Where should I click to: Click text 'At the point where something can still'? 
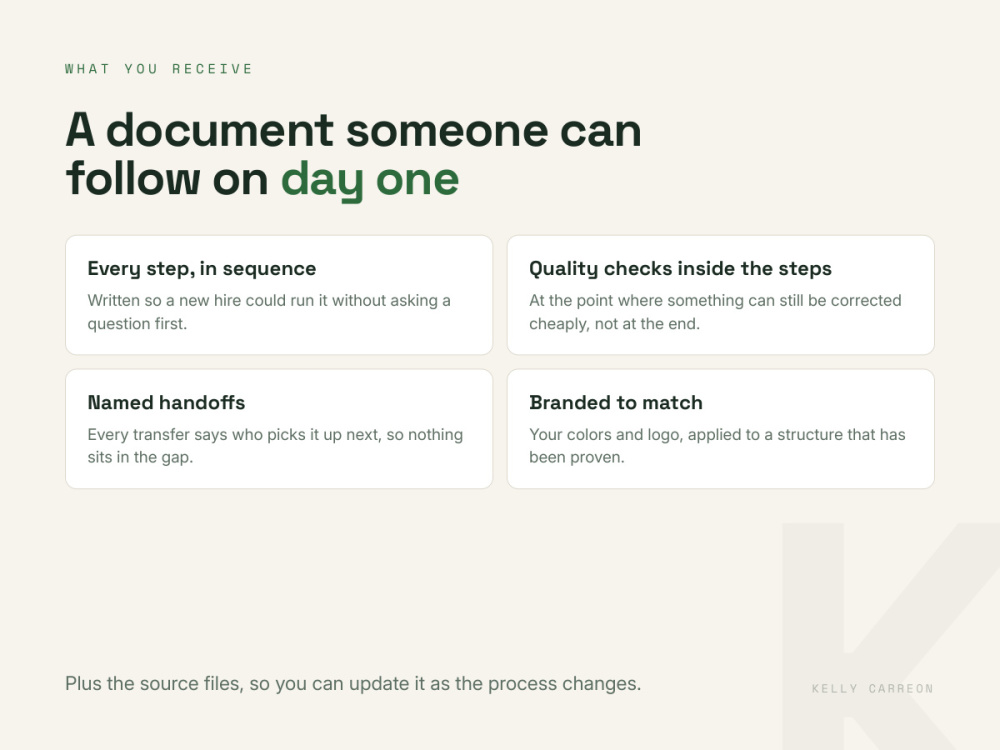tap(666, 300)
